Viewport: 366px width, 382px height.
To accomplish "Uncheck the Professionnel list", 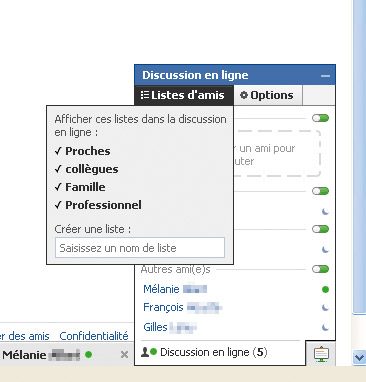I will (98, 205).
